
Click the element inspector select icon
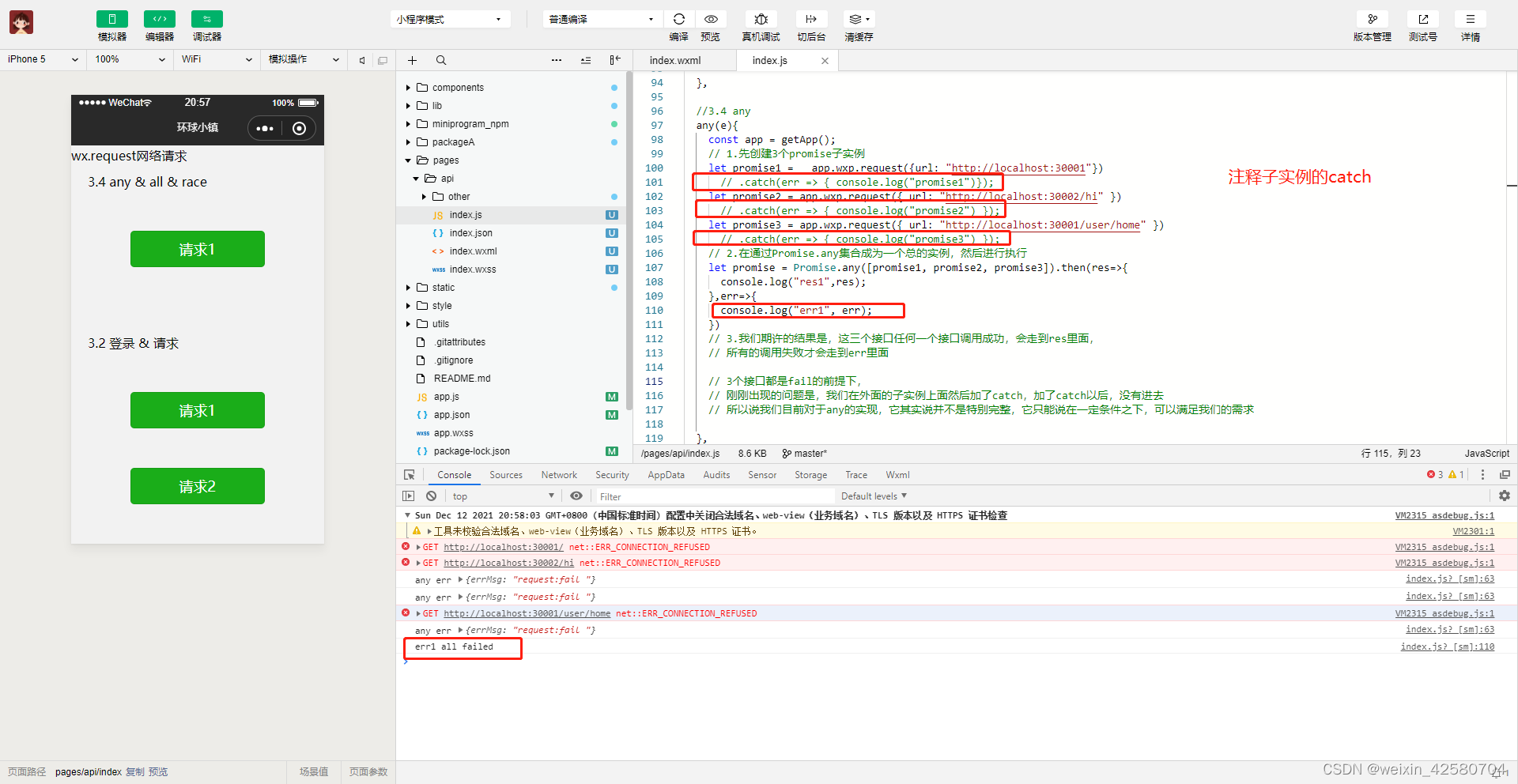point(410,475)
